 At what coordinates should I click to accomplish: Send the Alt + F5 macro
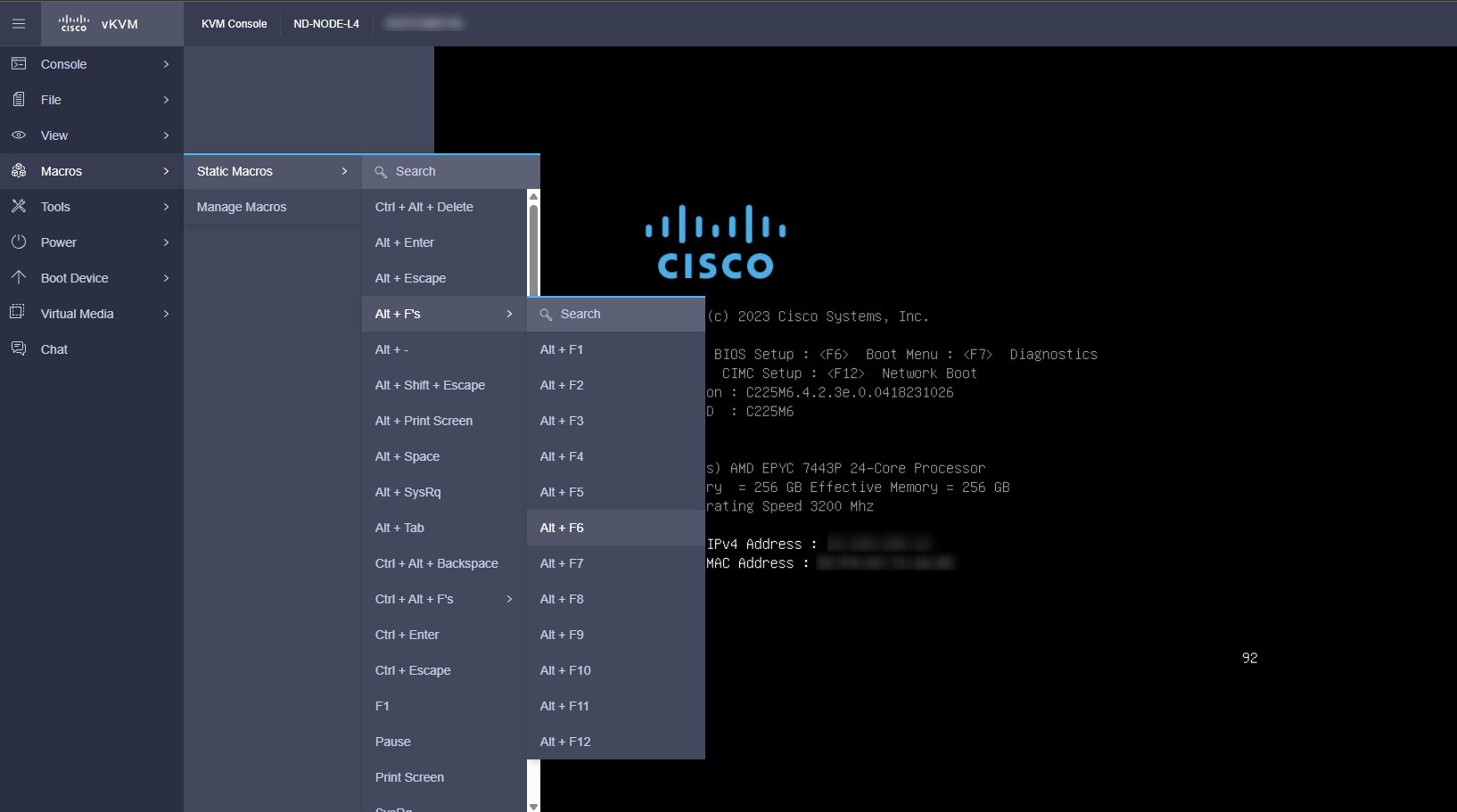(x=616, y=492)
